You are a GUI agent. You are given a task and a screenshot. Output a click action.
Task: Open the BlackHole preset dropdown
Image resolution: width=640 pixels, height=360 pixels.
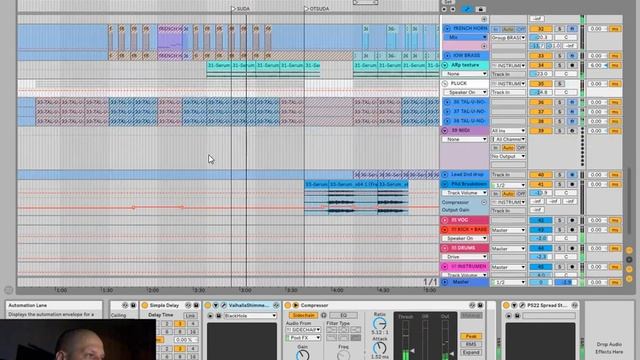pyautogui.click(x=250, y=316)
